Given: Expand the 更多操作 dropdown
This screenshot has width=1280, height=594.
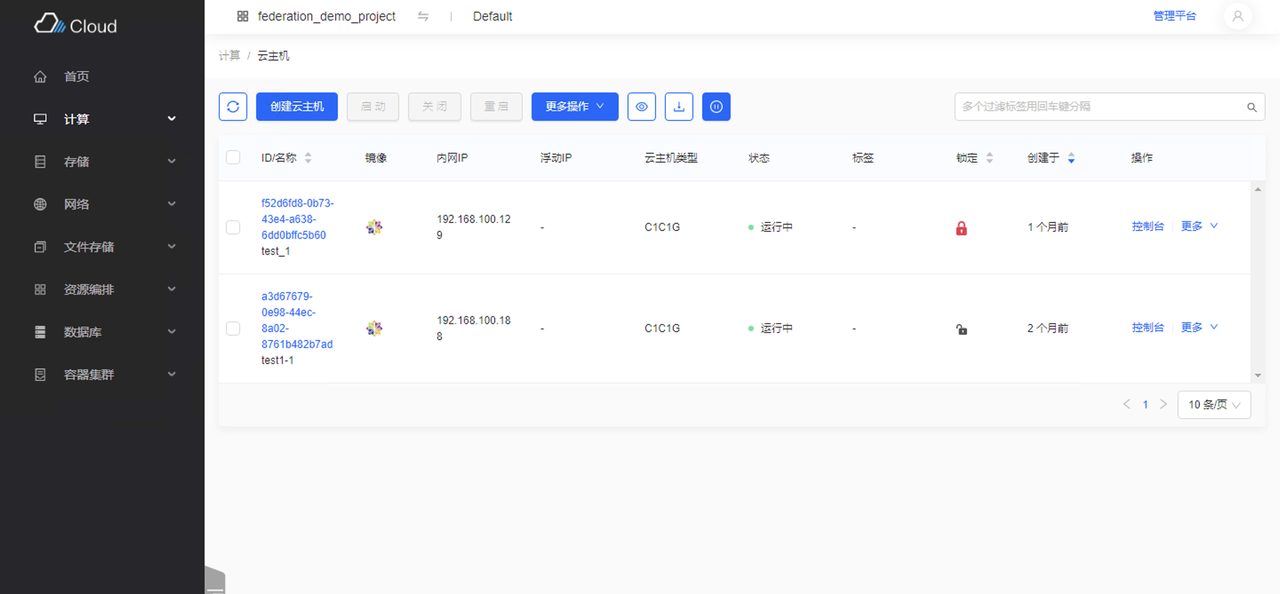Looking at the screenshot, I should click(574, 106).
